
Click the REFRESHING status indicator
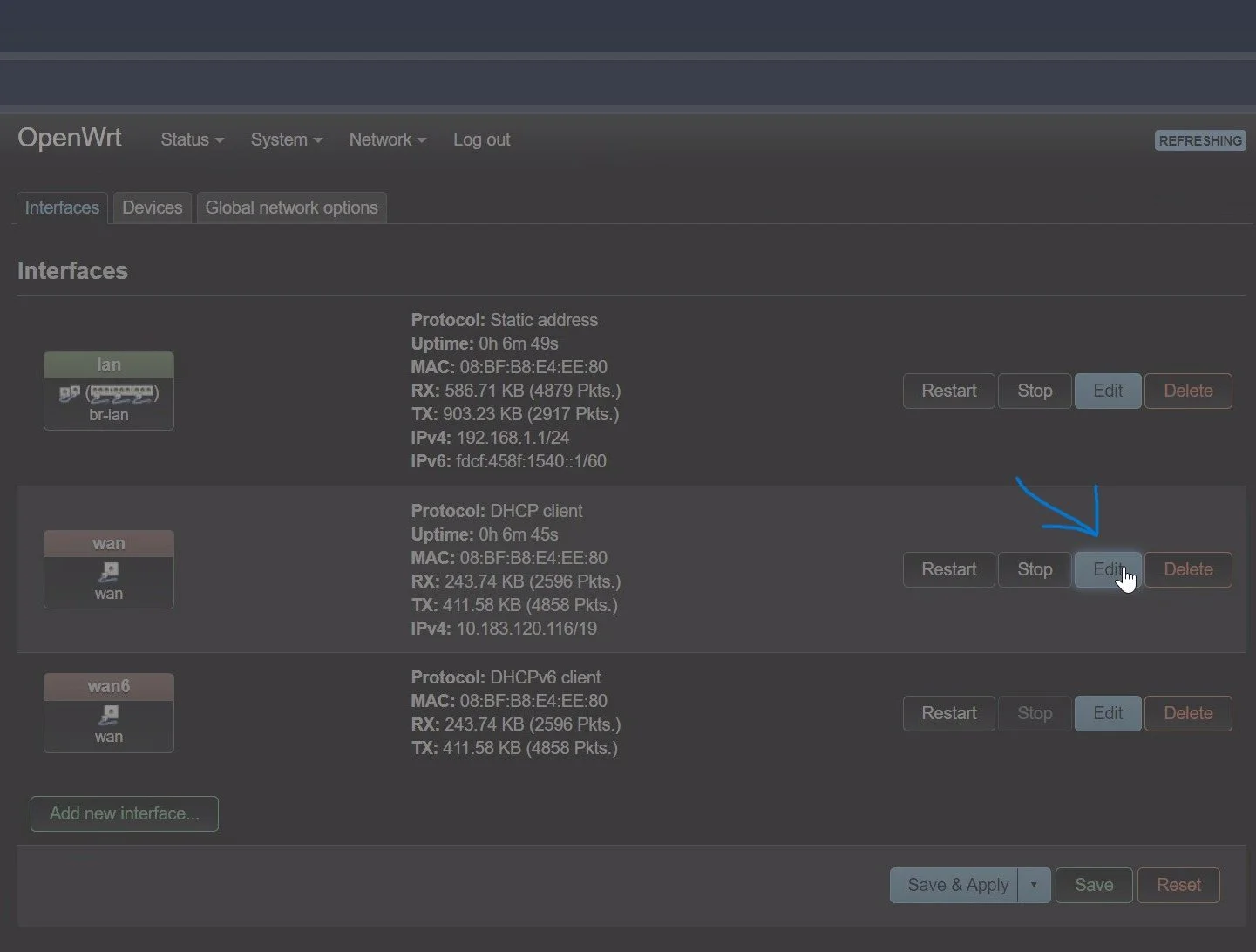1200,140
